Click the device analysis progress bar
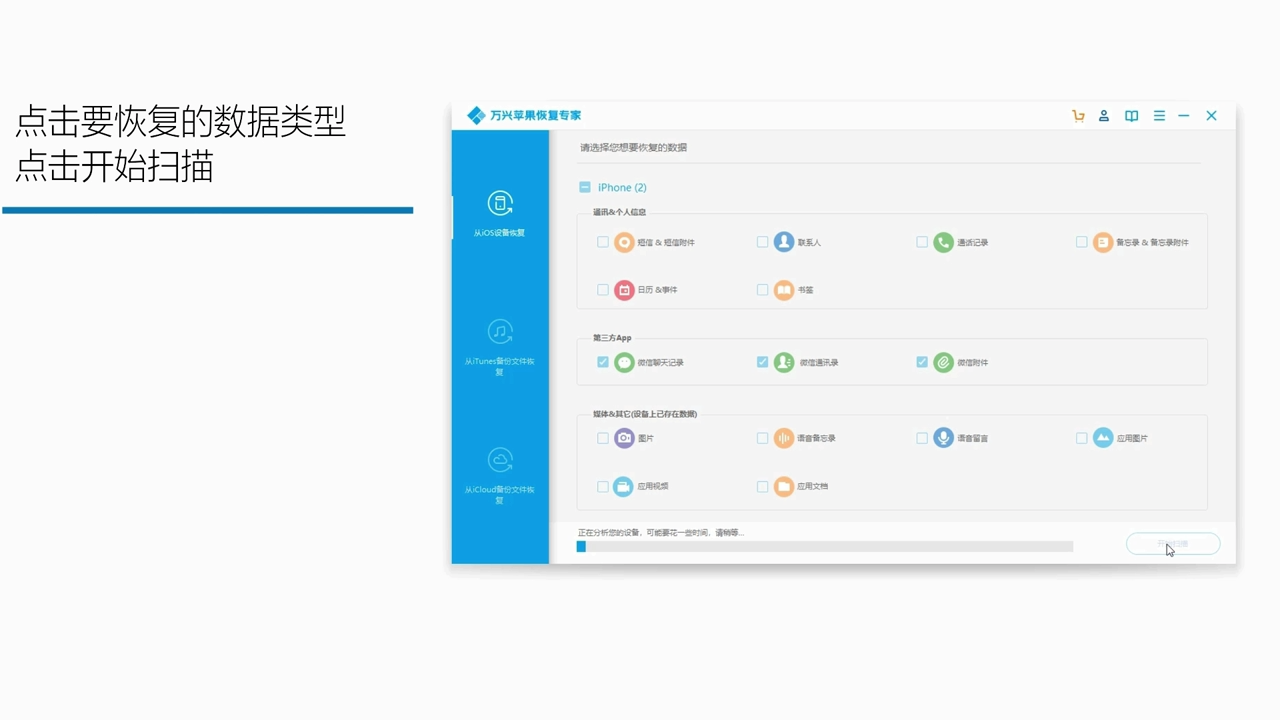The height and width of the screenshot is (720, 1280). tap(825, 547)
